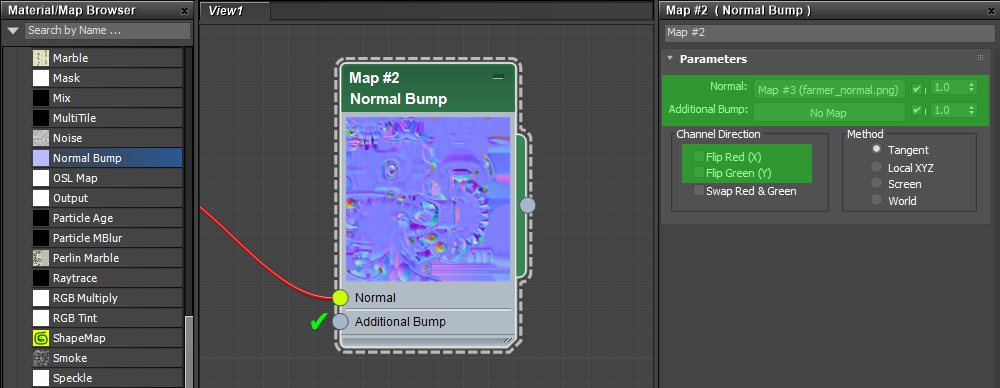The image size is (1000, 388).
Task: Select the Speckle map icon
Action: coord(41,378)
